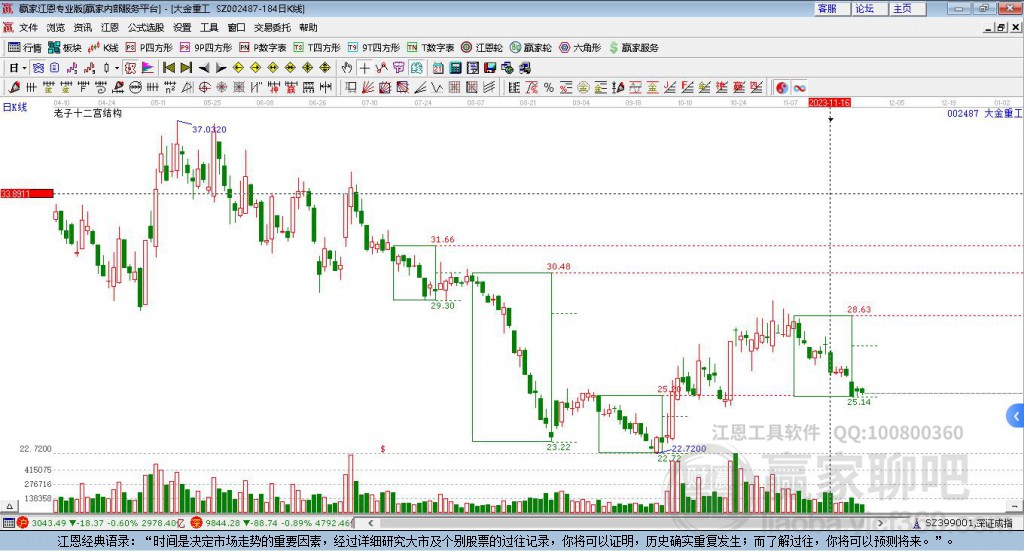Image resolution: width=1024 pixels, height=551 pixels.
Task: Open the calculator icon in toolbar
Action: pyautogui.click(x=455, y=68)
